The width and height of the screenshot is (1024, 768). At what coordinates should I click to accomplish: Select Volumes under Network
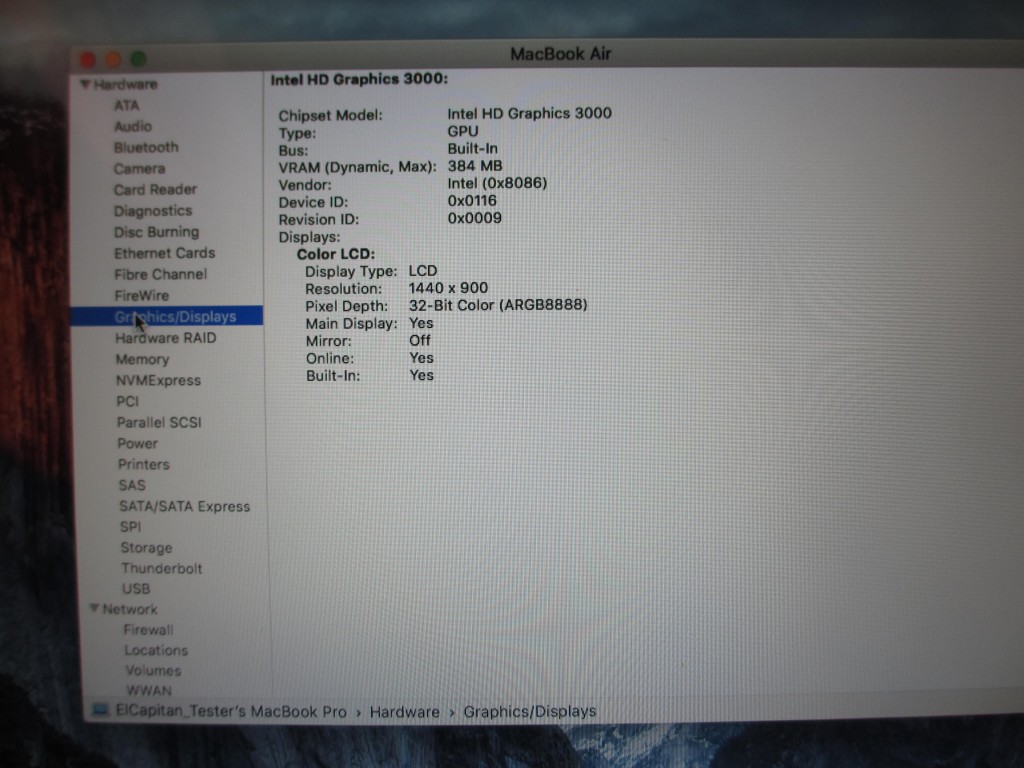click(153, 671)
